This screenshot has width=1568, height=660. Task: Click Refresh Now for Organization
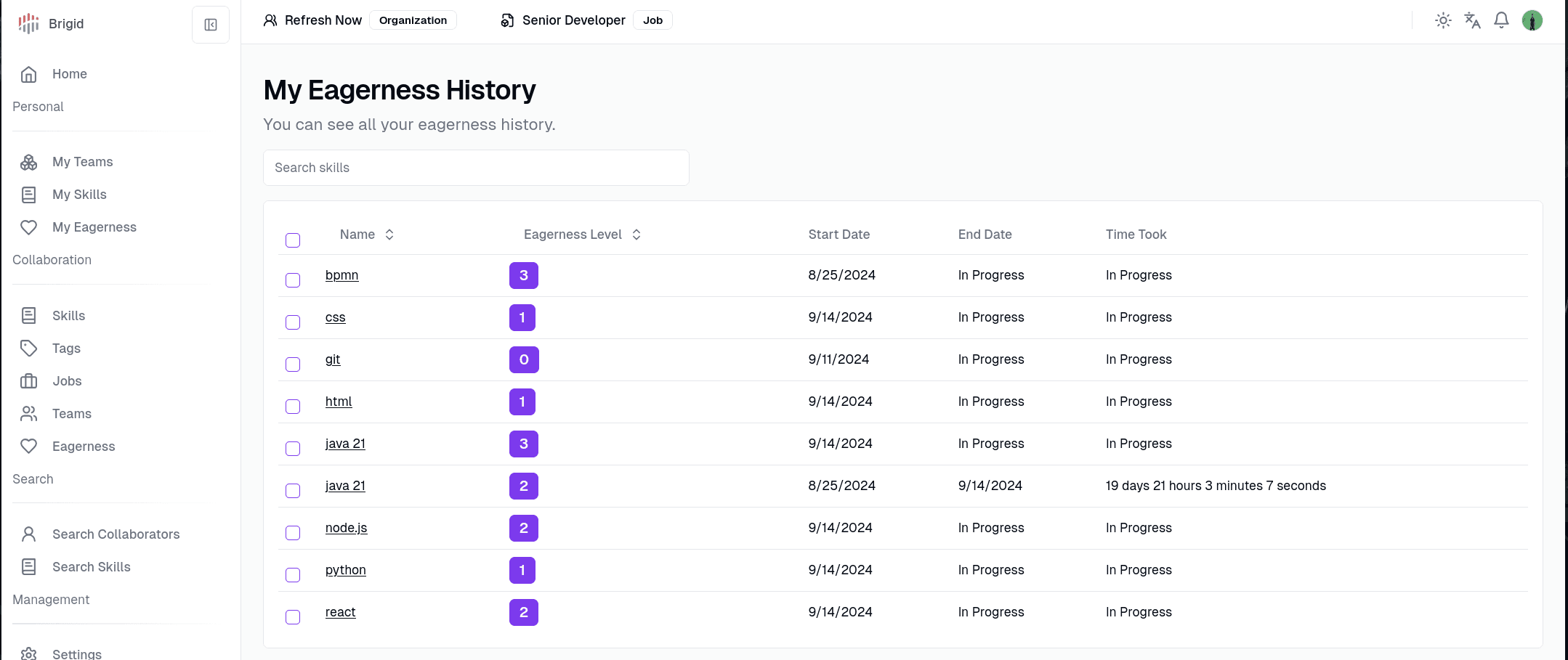[323, 20]
